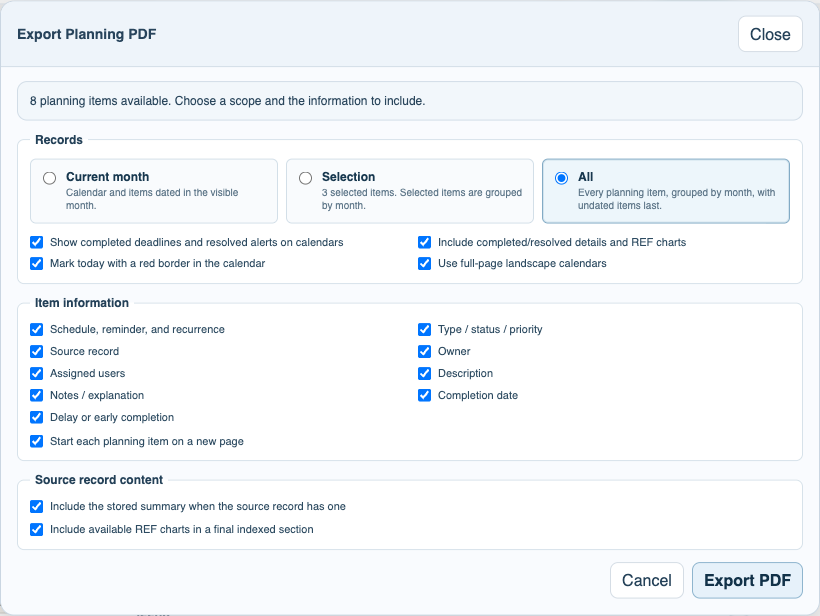Image resolution: width=820 pixels, height=616 pixels.
Task: Select the Current month radio button
Action: [x=50, y=178]
